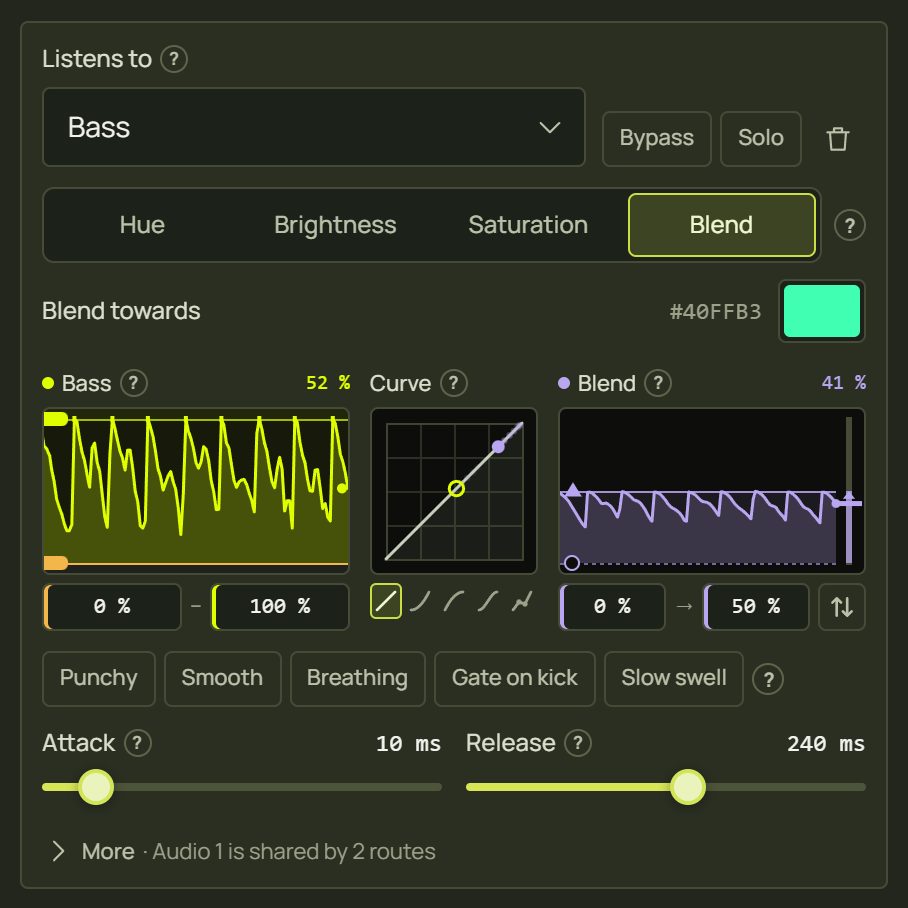Click the orange bottom threshold handle
The width and height of the screenshot is (908, 908).
coord(56,563)
